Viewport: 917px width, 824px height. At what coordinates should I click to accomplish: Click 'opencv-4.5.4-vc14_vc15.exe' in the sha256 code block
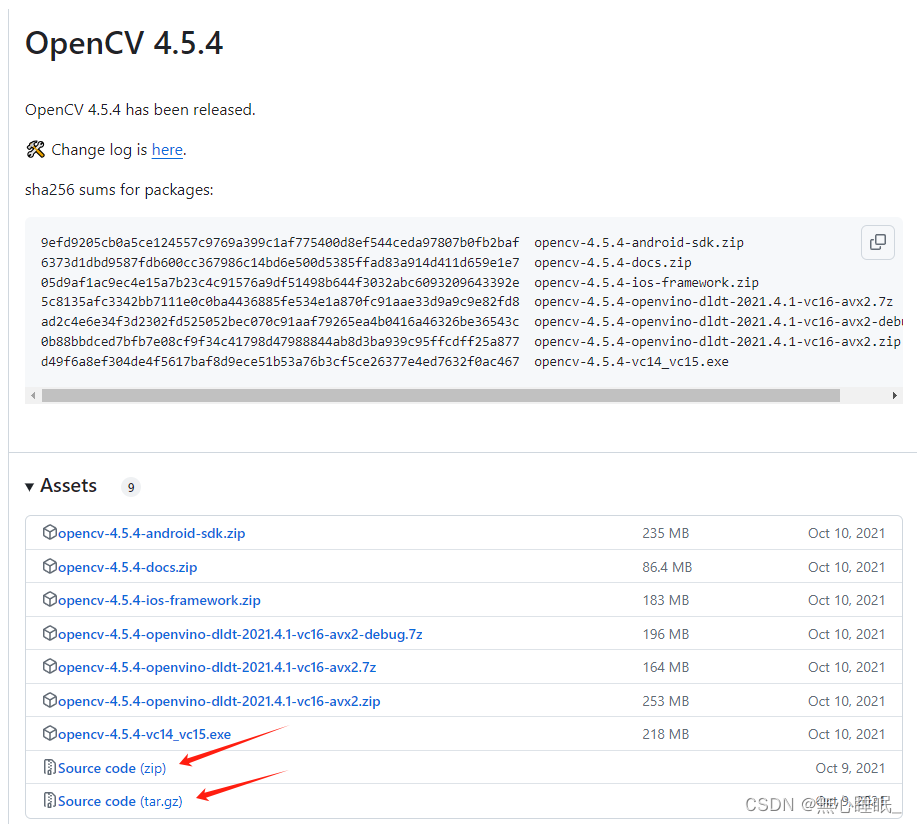631,362
